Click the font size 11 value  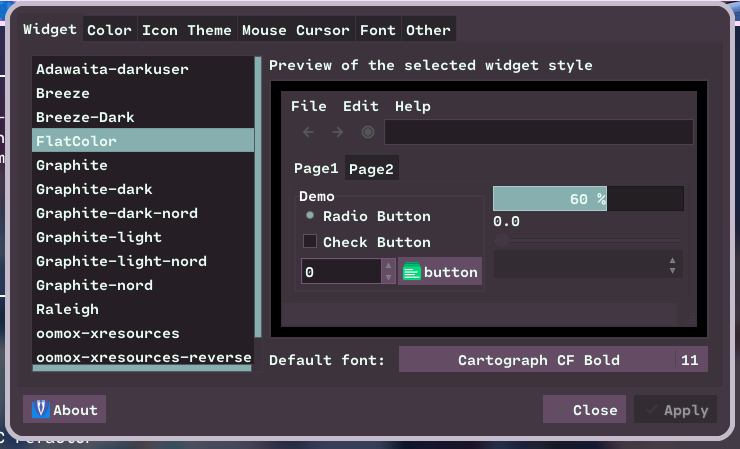click(690, 360)
